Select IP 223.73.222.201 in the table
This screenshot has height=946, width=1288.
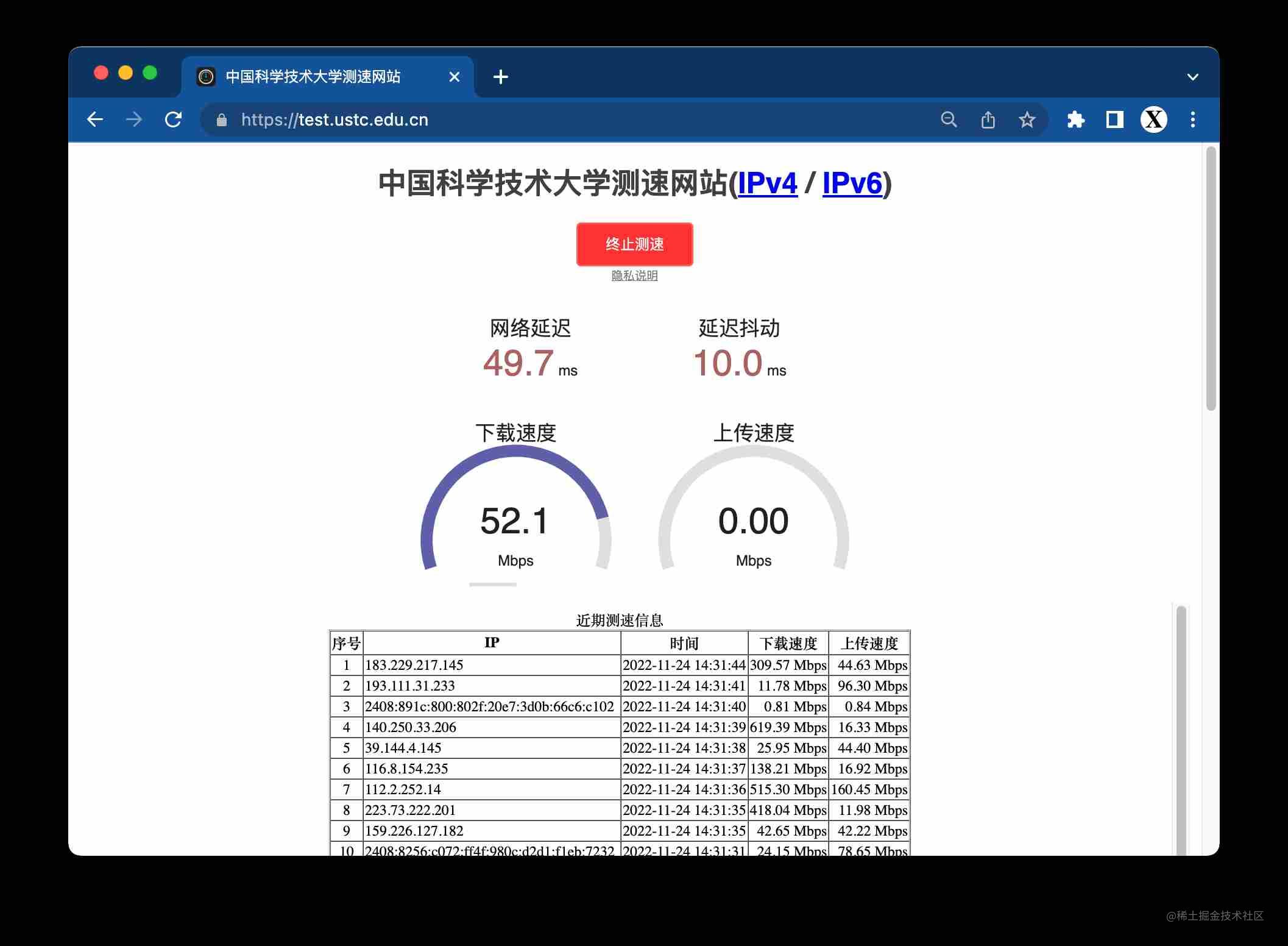click(x=410, y=810)
